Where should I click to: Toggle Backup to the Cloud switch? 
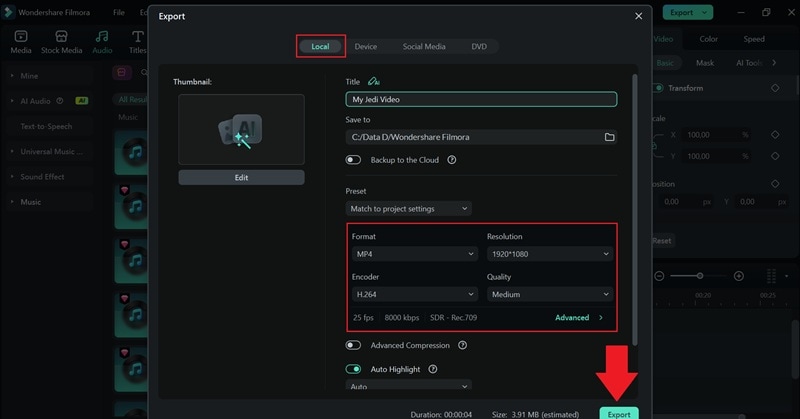coord(353,160)
